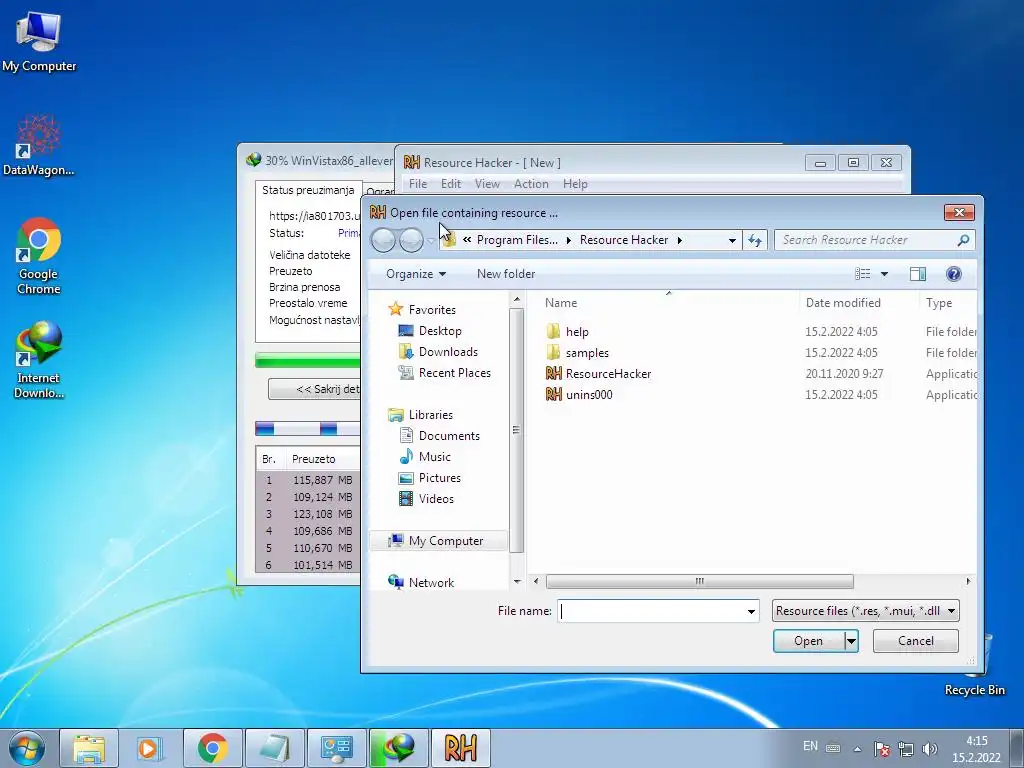Sort by the Date modified column header
This screenshot has height=768, width=1024.
[x=842, y=302]
